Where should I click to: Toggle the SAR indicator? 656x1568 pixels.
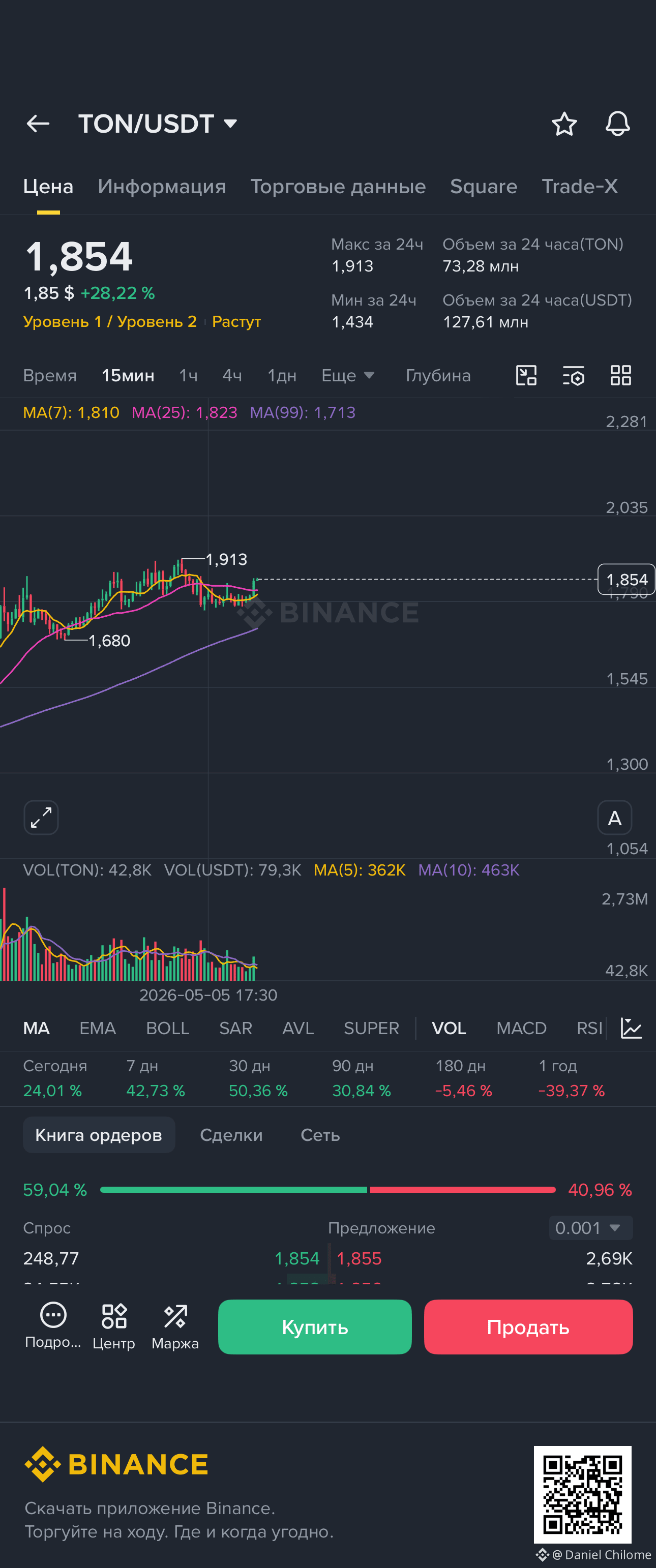coord(235,1028)
